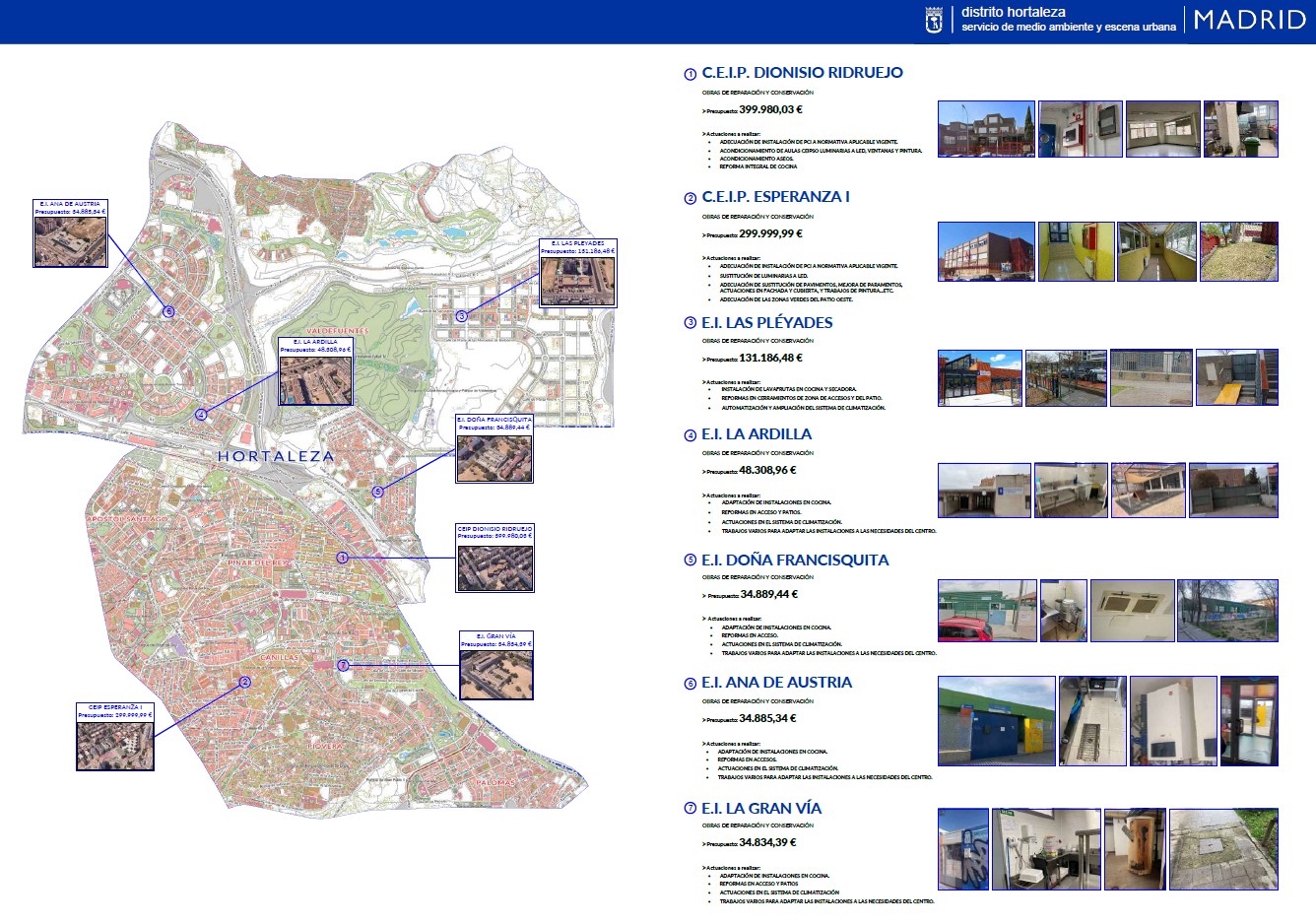1316x924 pixels.
Task: Open the E.I. Ana de Austria map callout
Action: click(x=70, y=233)
